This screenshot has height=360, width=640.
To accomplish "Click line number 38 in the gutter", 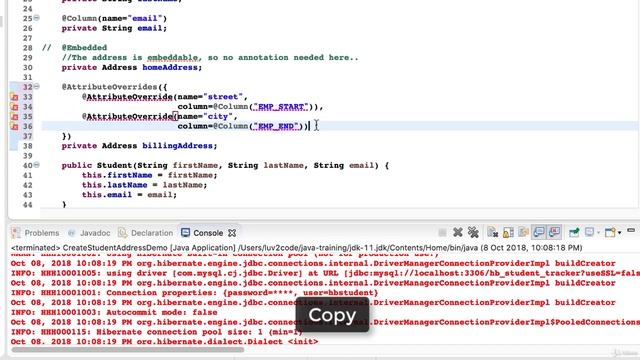I will [27, 146].
